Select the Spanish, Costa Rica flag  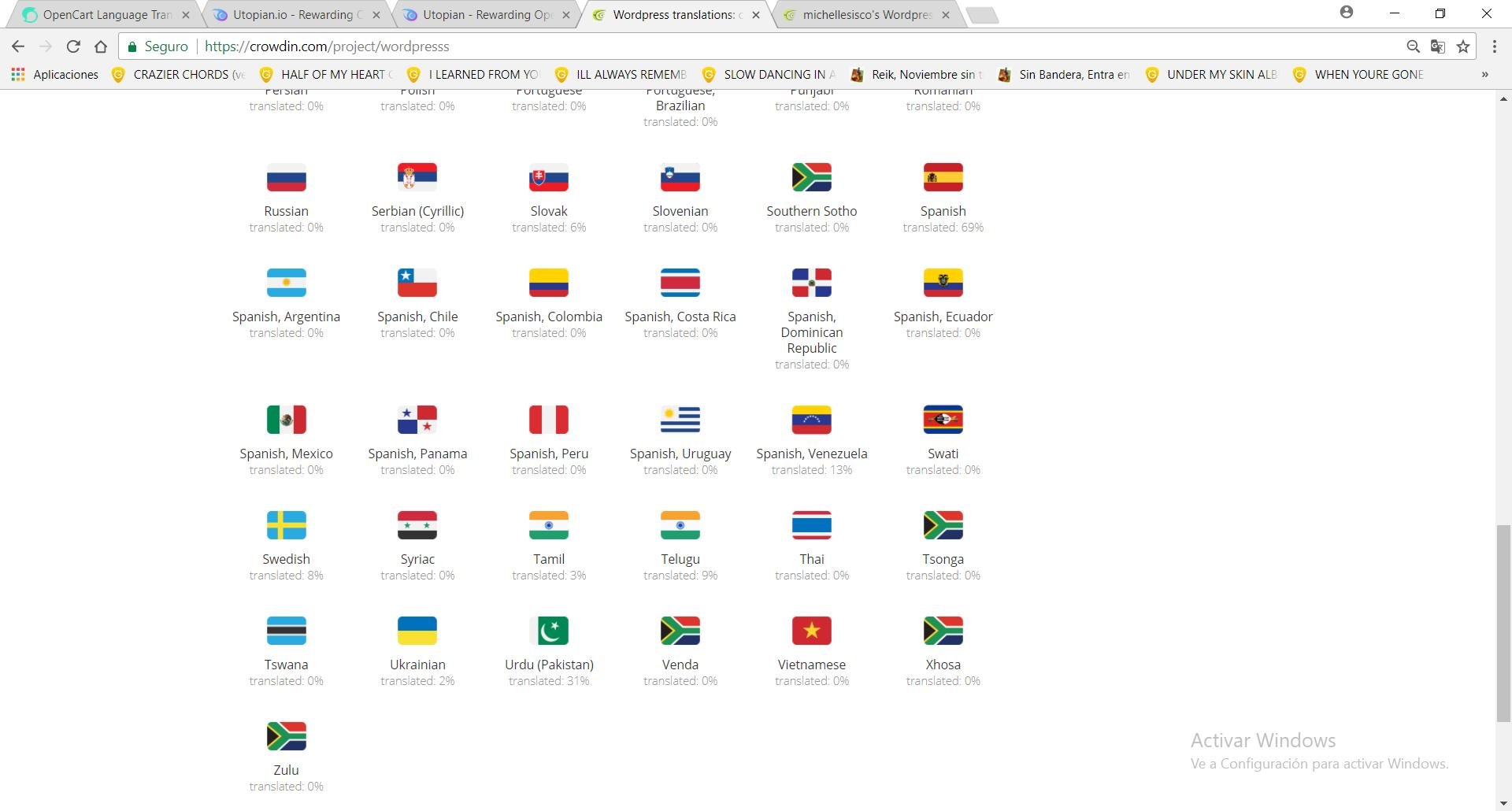click(x=680, y=283)
